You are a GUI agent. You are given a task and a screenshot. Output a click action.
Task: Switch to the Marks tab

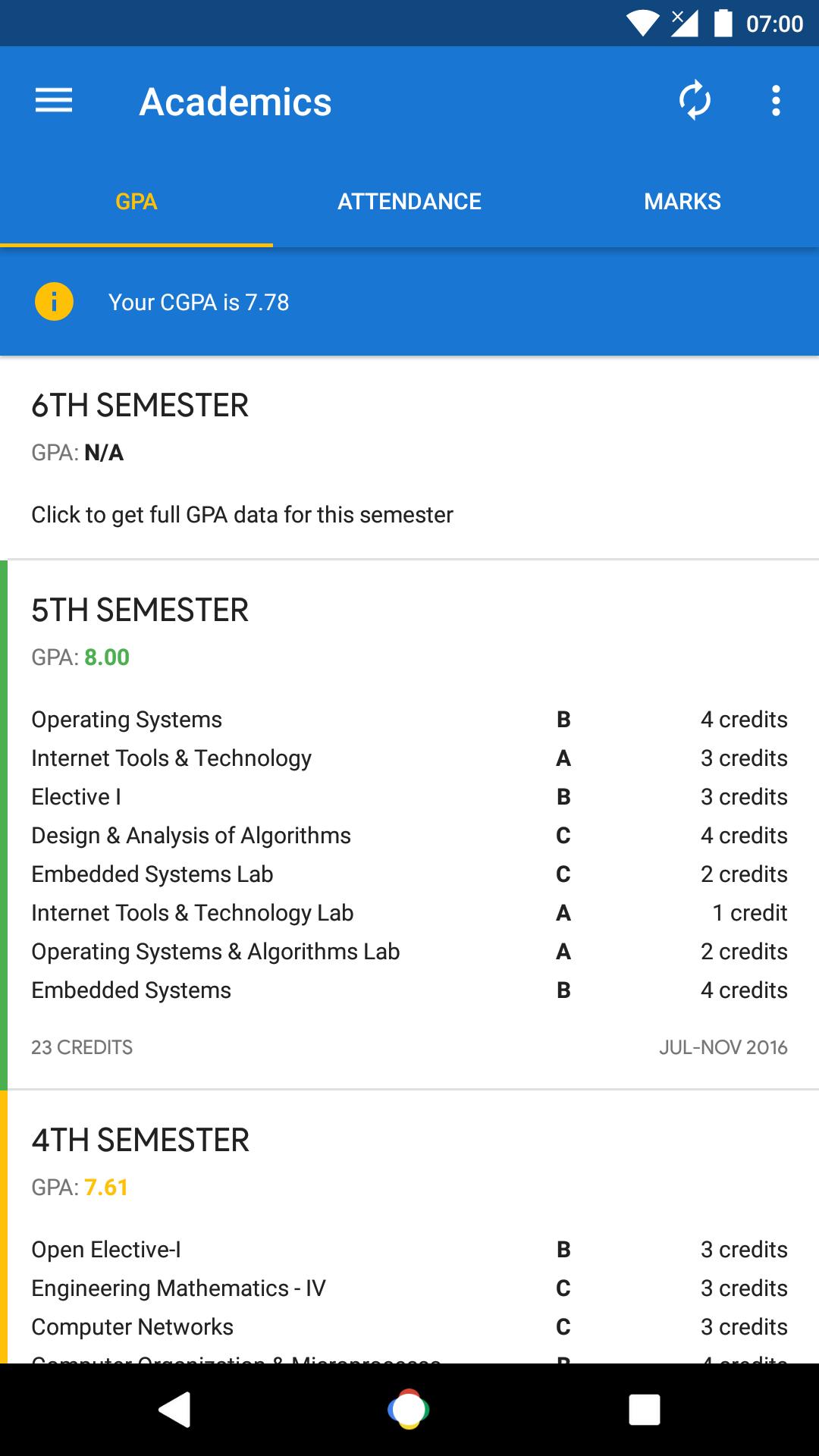(x=682, y=202)
